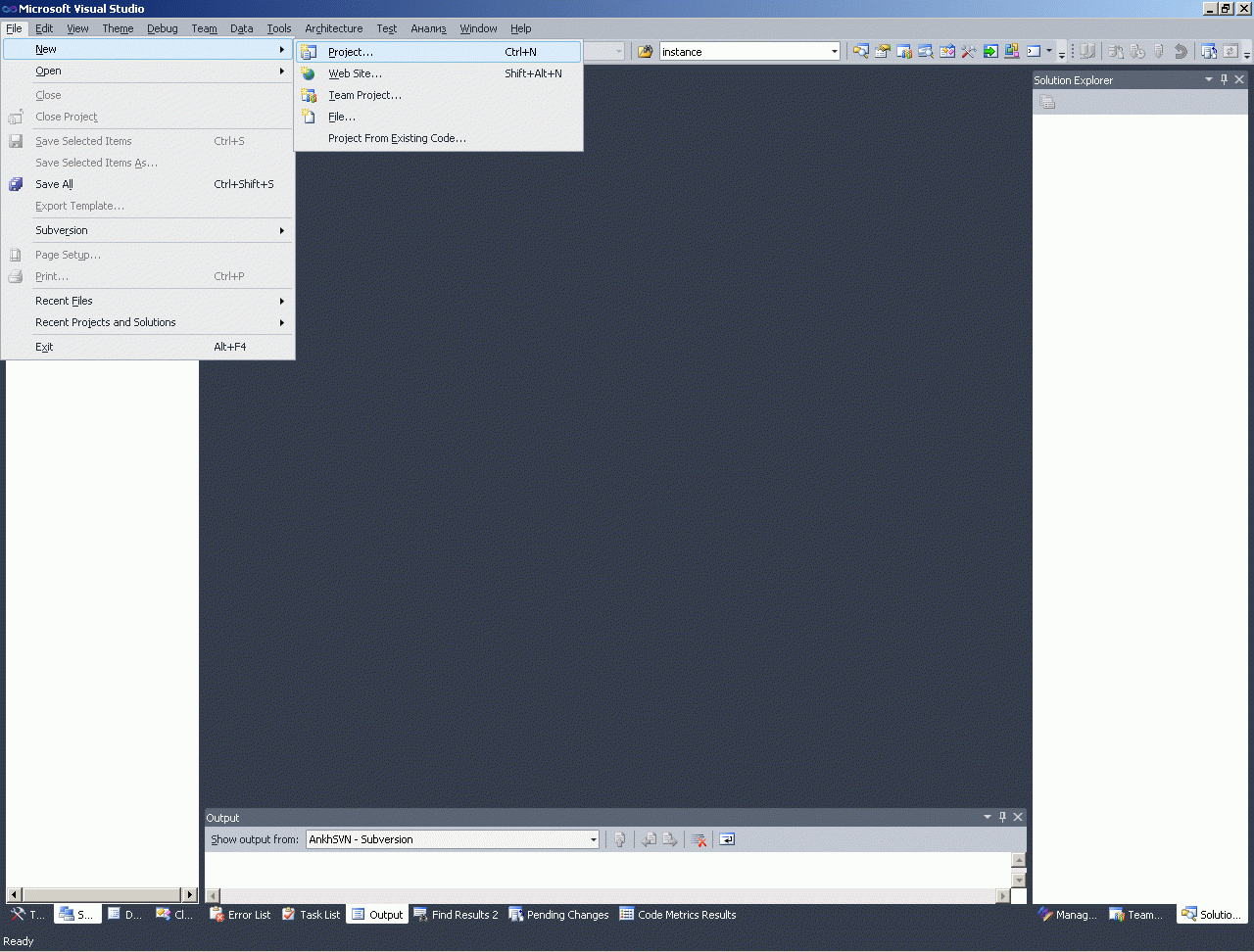
Task: Switch to Find Results 2 tab
Action: click(456, 915)
